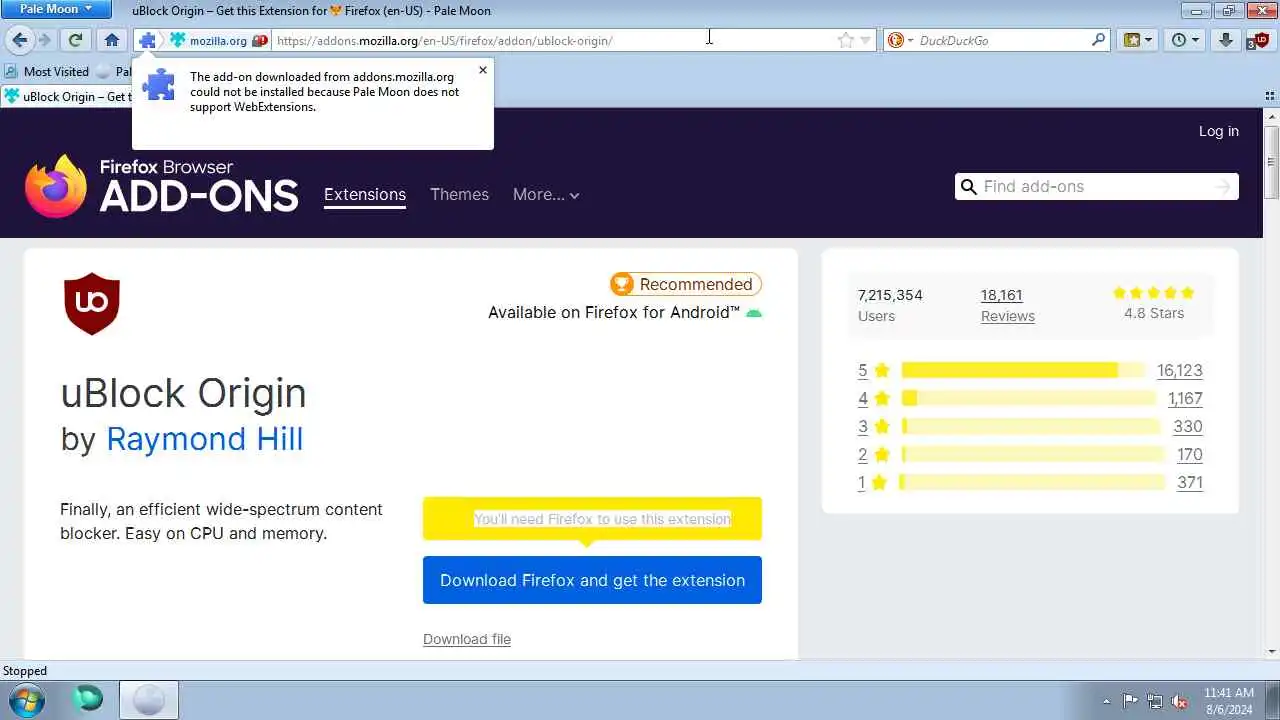Image resolution: width=1280 pixels, height=720 pixels.
Task: Click the uBlock Origin shield logo
Action: click(x=92, y=303)
